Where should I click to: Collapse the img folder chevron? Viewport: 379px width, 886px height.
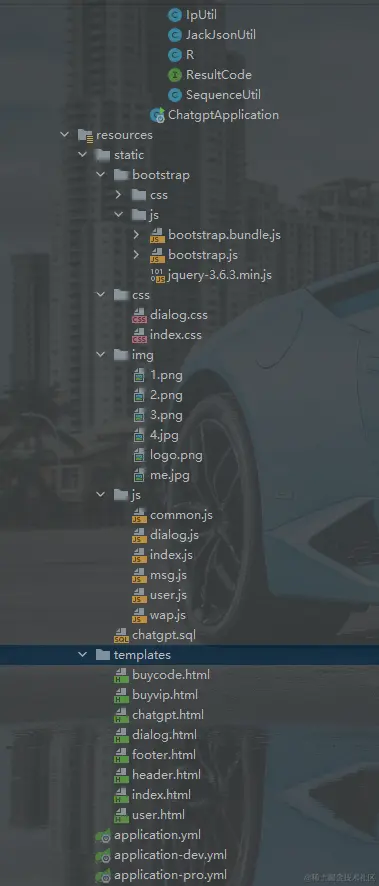coord(101,355)
